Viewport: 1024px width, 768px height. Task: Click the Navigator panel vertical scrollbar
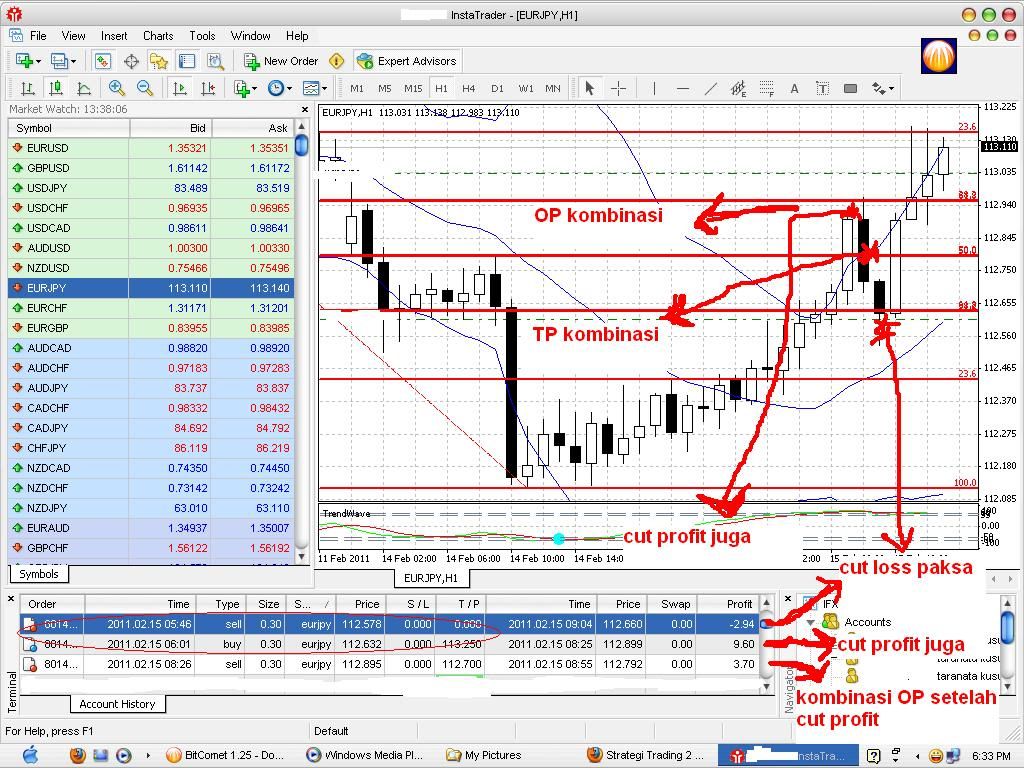click(x=1008, y=643)
